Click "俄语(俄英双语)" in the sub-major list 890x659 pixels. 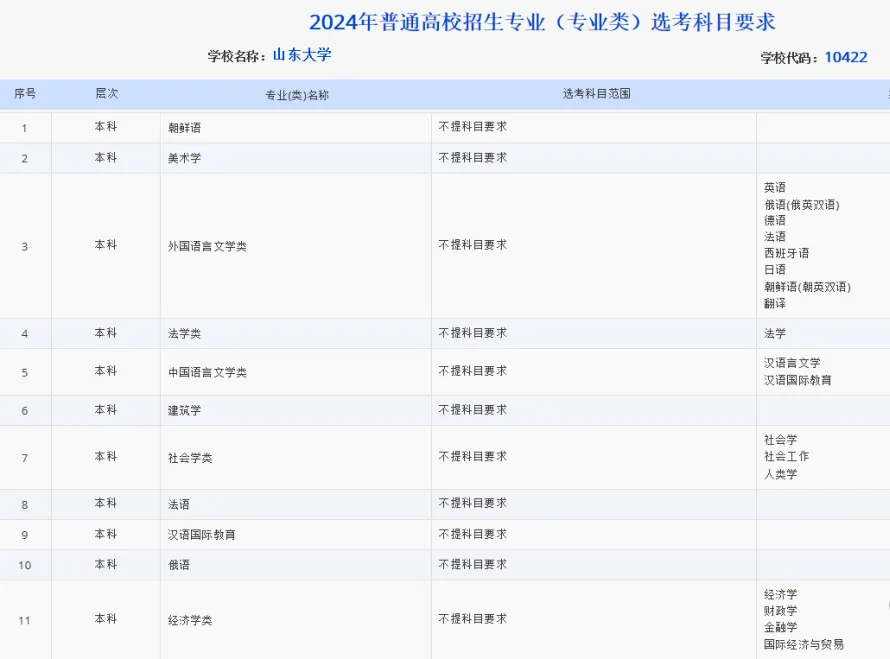pyautogui.click(x=801, y=204)
